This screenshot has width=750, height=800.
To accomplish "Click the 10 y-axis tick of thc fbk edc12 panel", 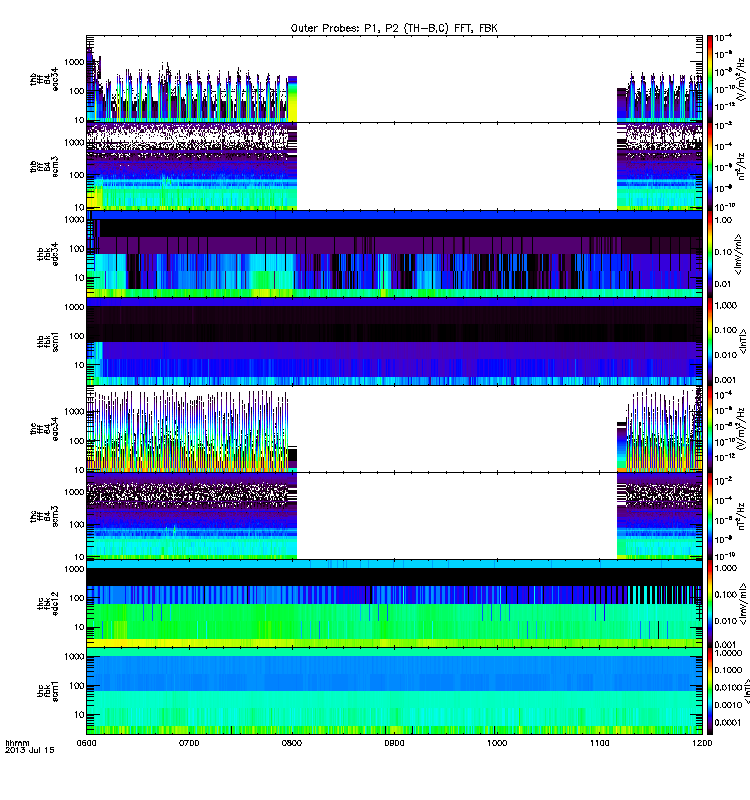I will pyautogui.click(x=79, y=628).
